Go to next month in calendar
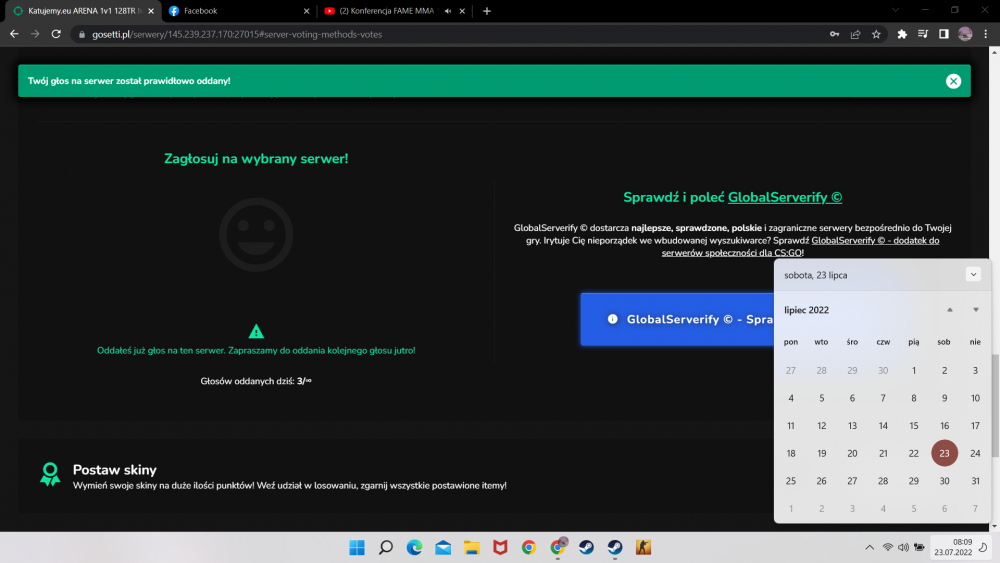Image resolution: width=1000 pixels, height=563 pixels. click(976, 310)
